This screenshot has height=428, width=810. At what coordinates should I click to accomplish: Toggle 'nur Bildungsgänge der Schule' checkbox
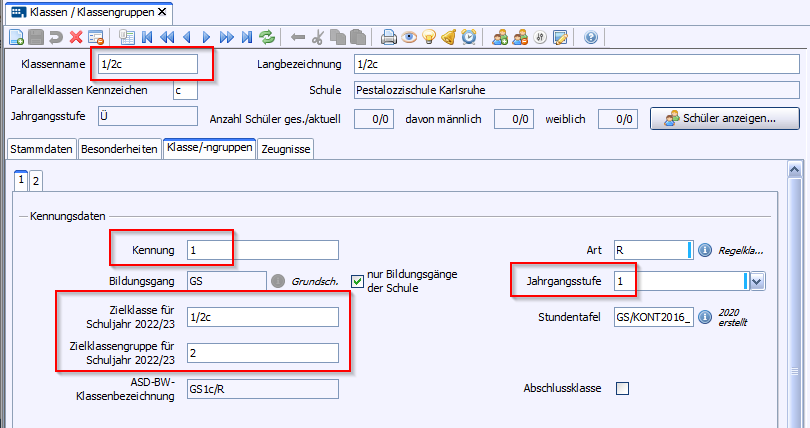(358, 281)
